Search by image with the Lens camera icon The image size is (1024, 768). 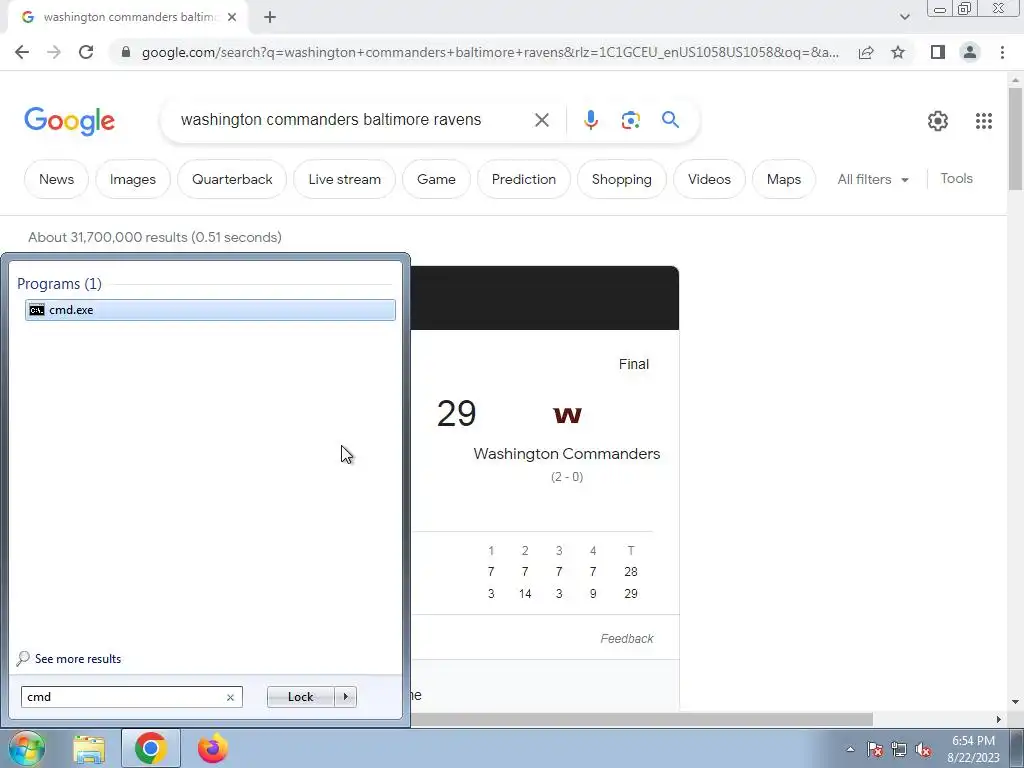click(x=630, y=120)
